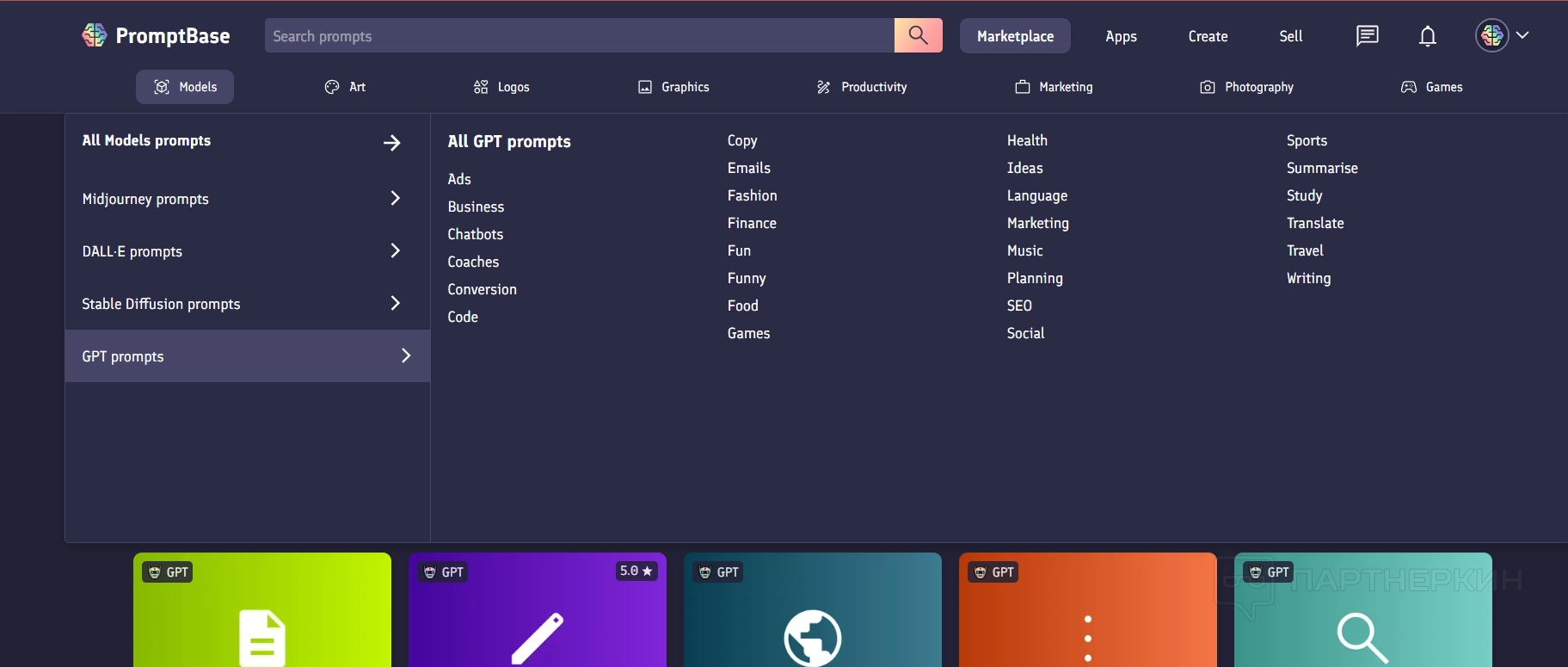The width and height of the screenshot is (1568, 667).
Task: Click the document icon on green GPT card
Action: click(262, 638)
